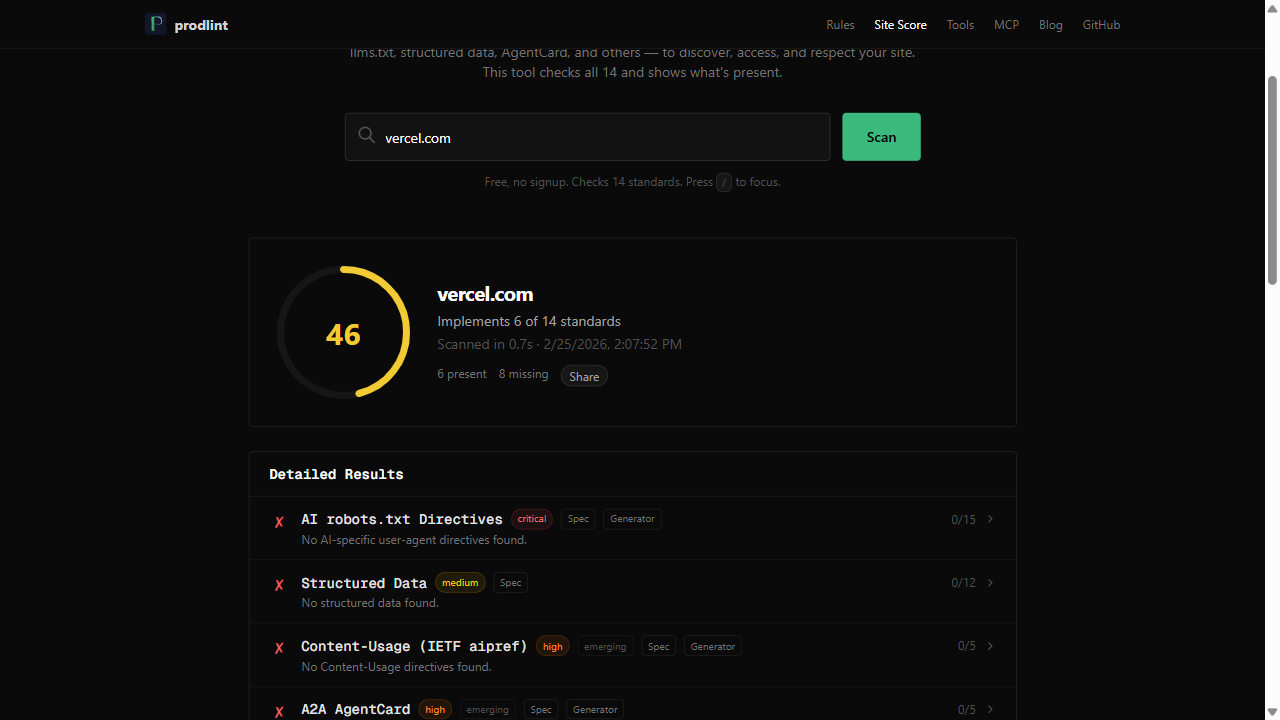
Task: Open Spec link for A2A AgentCard
Action: click(x=541, y=710)
